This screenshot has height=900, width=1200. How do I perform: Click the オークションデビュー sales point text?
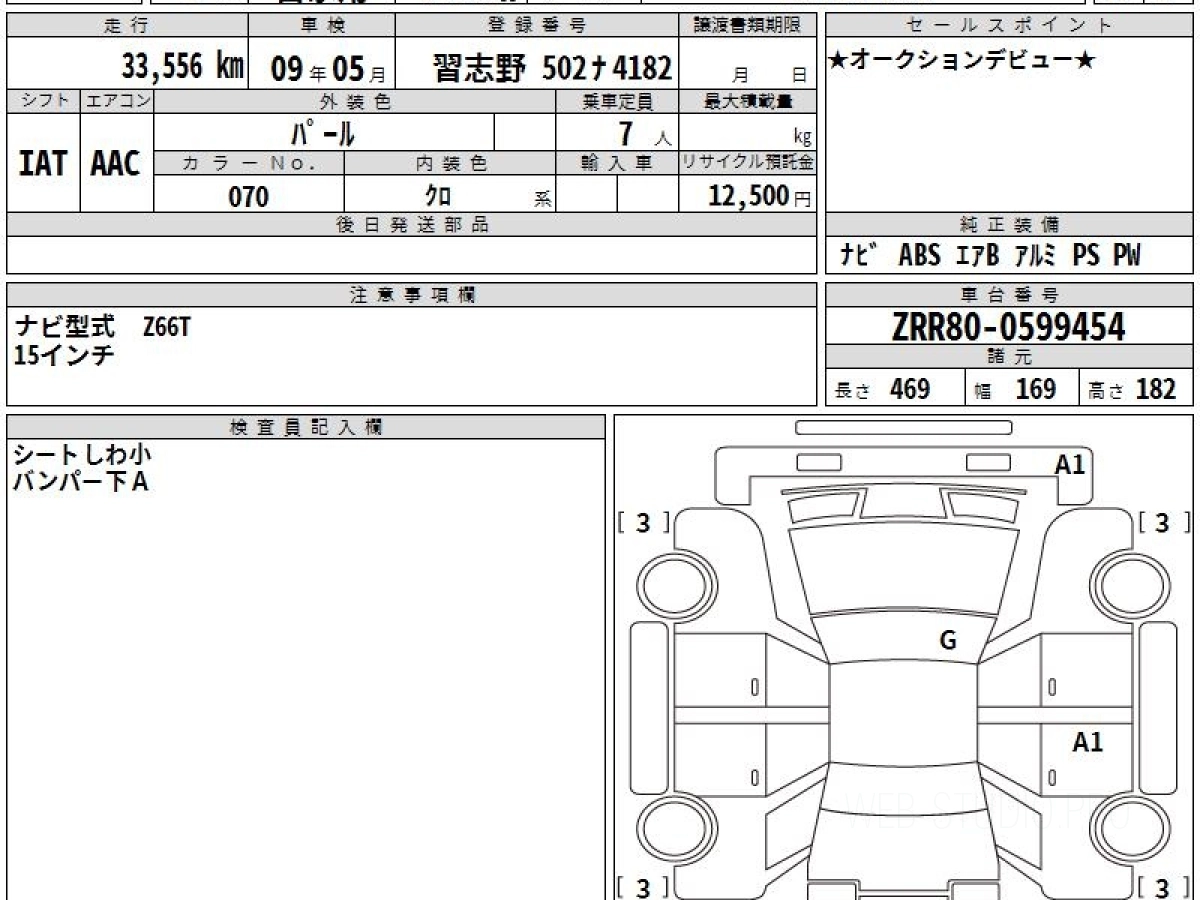click(962, 62)
